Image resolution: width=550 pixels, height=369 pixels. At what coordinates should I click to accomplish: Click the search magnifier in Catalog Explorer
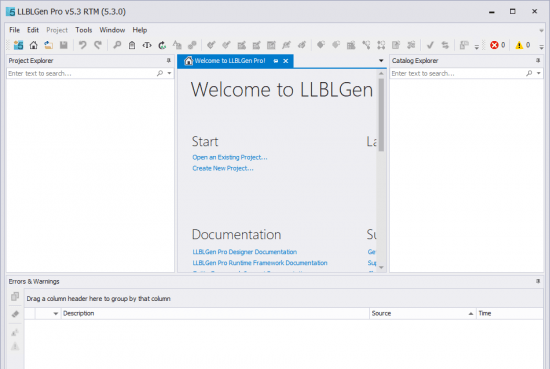point(529,73)
